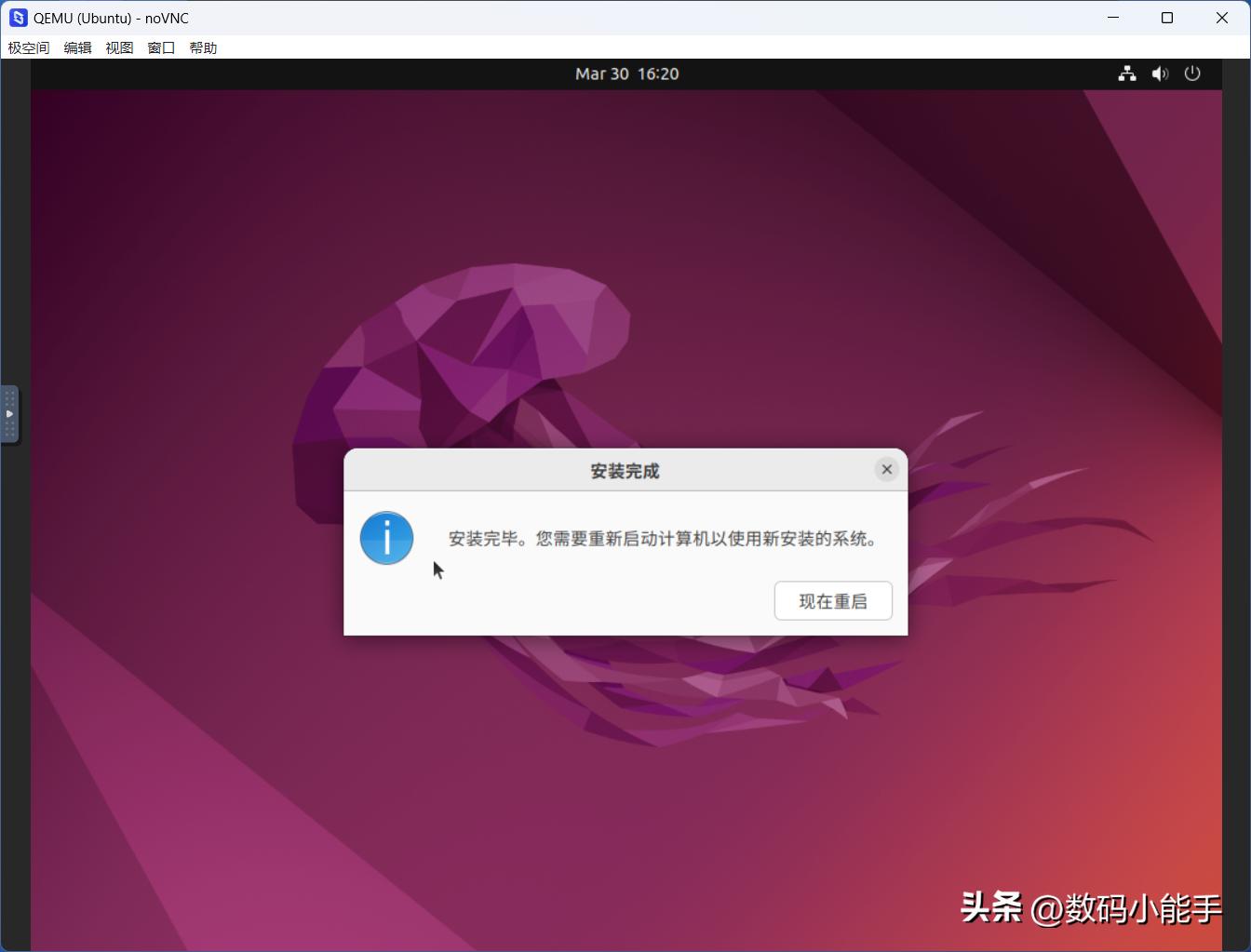This screenshot has width=1251, height=952.
Task: Expand the noVNC side control panel handle
Action: coord(9,414)
